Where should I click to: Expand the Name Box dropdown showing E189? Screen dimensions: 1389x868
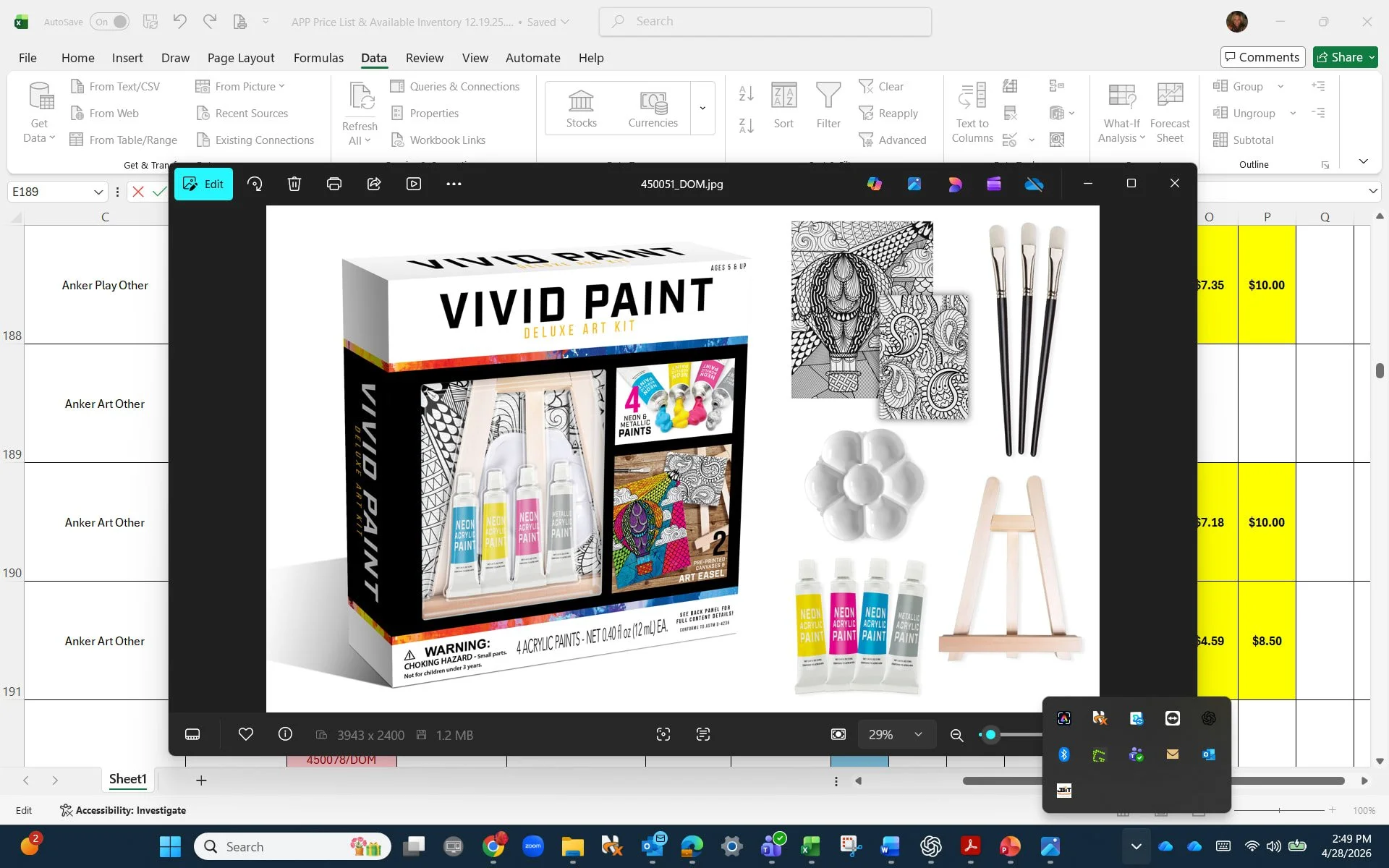[x=98, y=192]
